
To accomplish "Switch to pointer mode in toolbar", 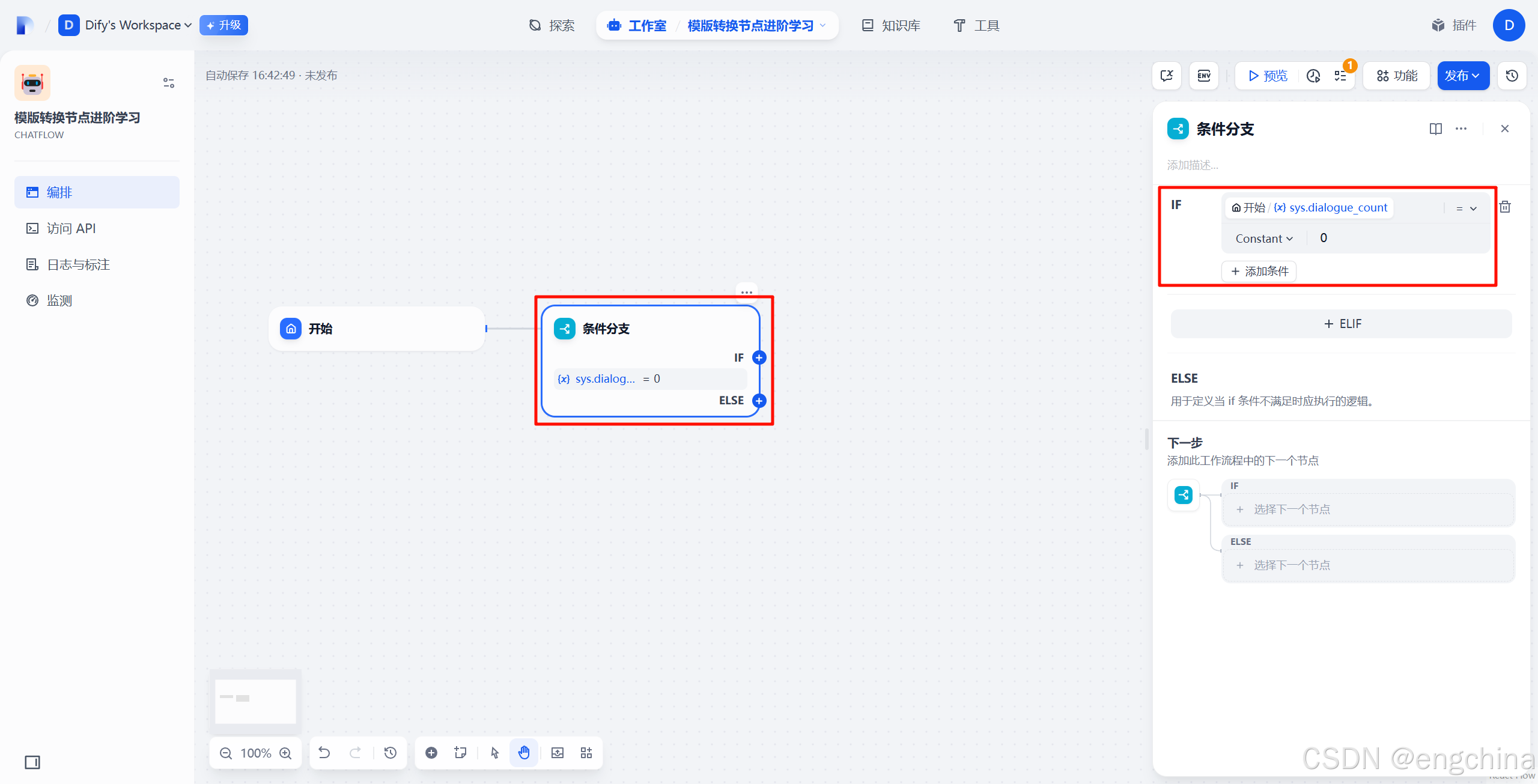I will pos(494,753).
